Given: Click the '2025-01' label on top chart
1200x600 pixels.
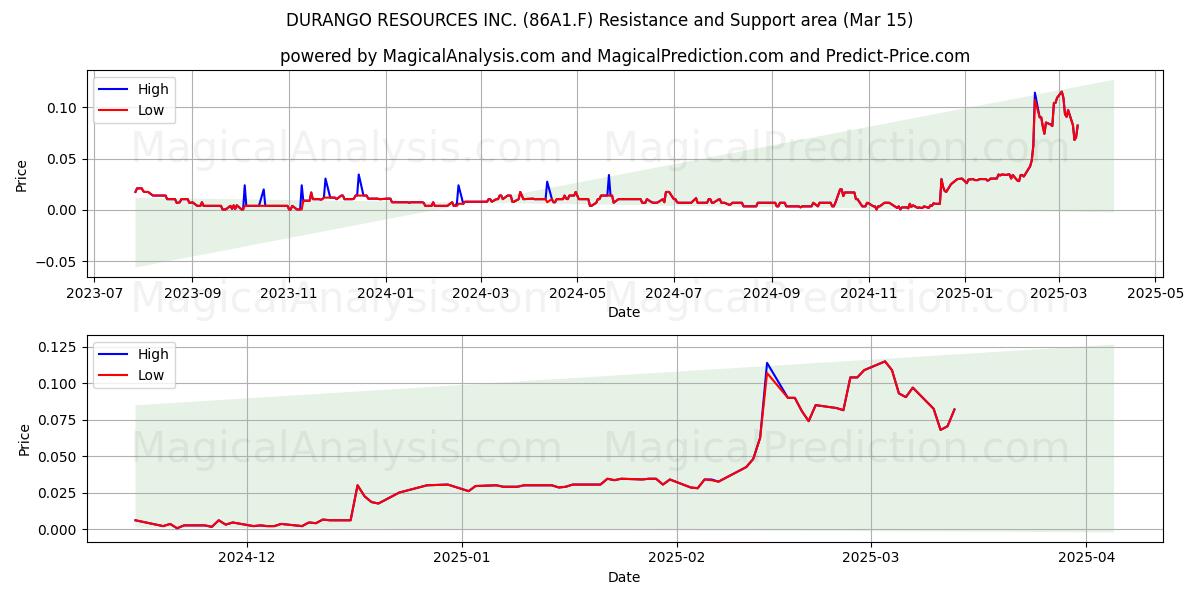Looking at the screenshot, I should [x=965, y=294].
